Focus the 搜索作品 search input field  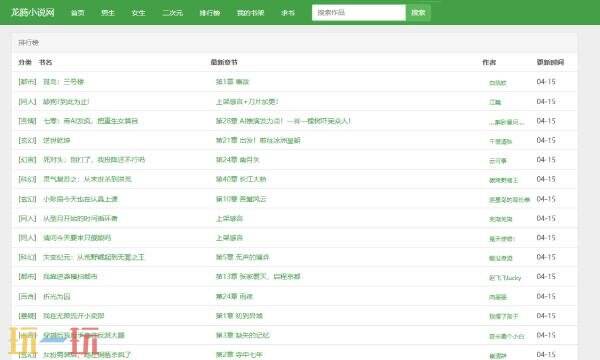click(x=359, y=13)
